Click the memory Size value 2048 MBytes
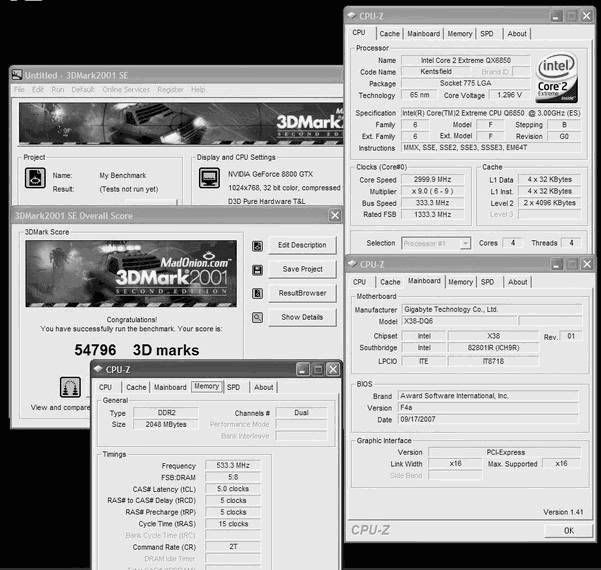This screenshot has height=570, width=601. [x=166, y=424]
